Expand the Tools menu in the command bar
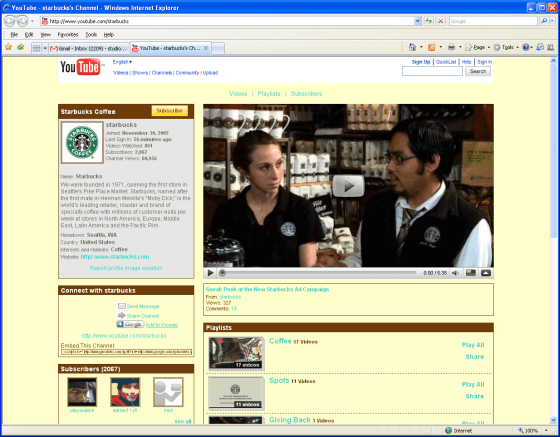 (506, 47)
